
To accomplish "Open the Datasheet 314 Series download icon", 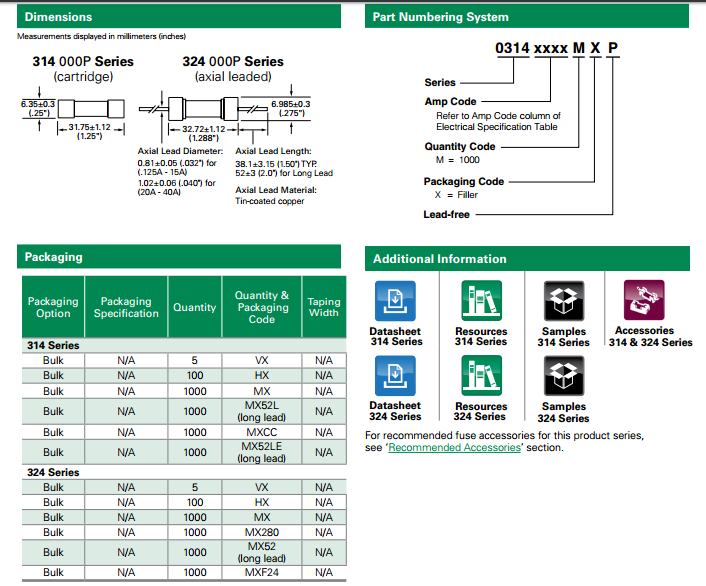I will click(395, 300).
